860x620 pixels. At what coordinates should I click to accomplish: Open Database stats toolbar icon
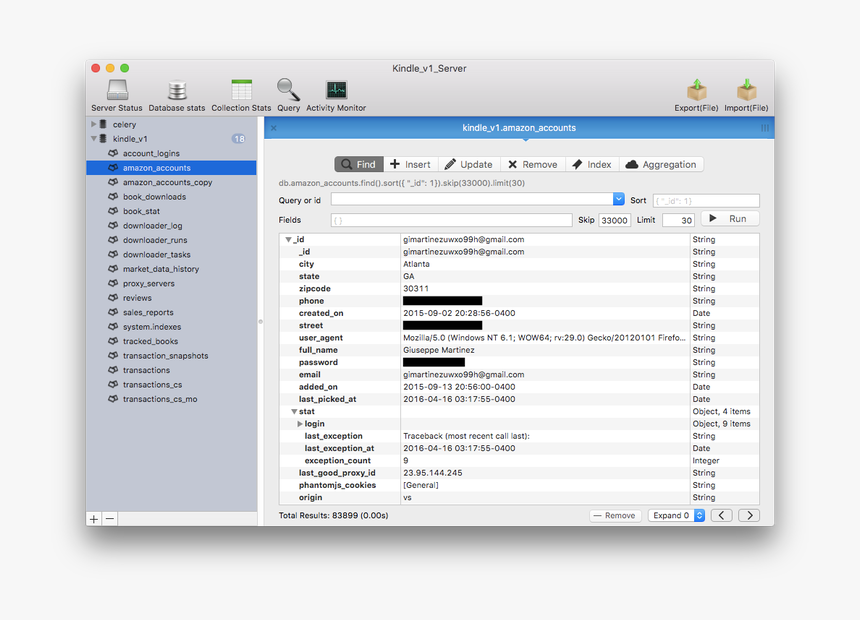pyautogui.click(x=177, y=90)
